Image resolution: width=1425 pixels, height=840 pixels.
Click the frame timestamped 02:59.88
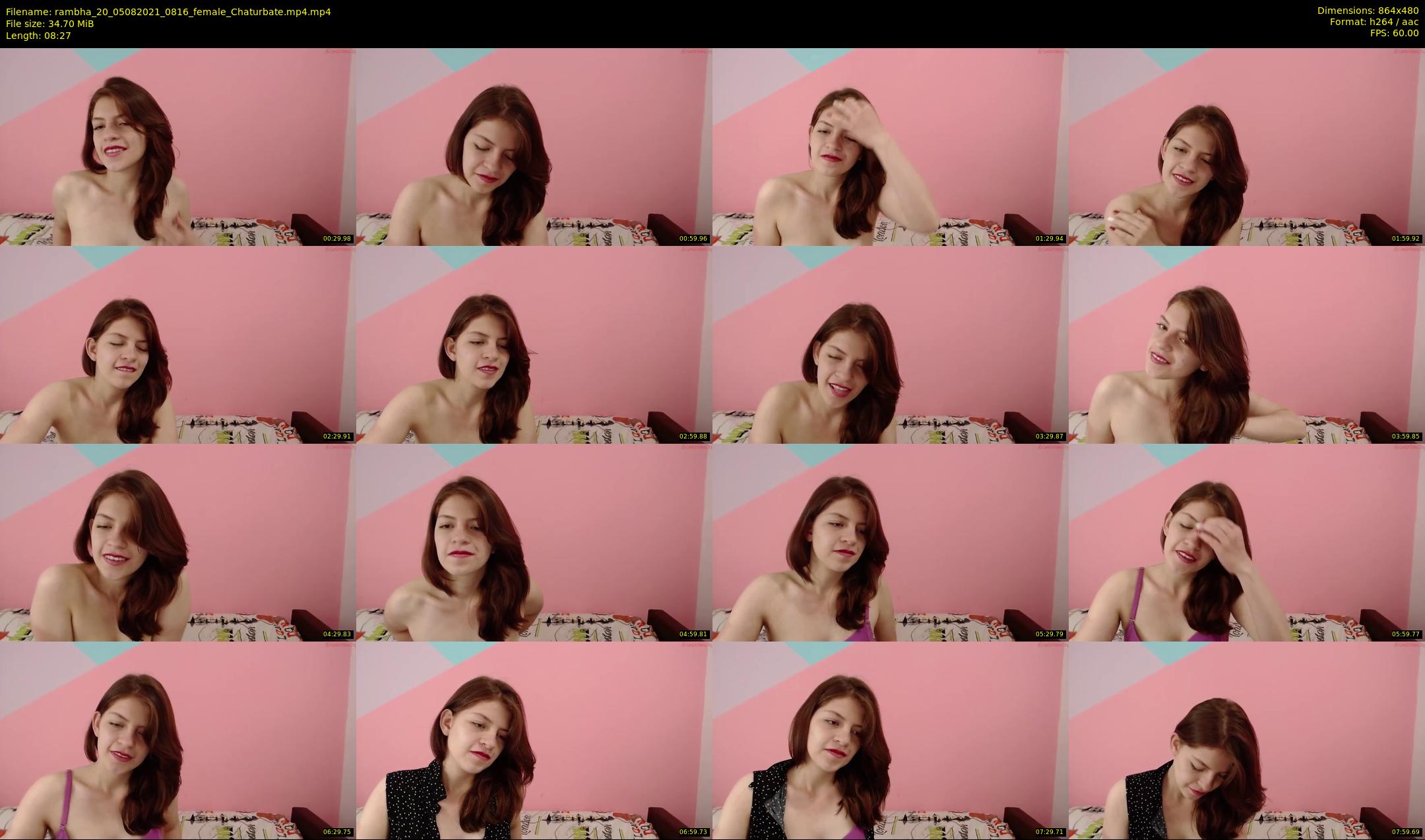pyautogui.click(x=534, y=344)
